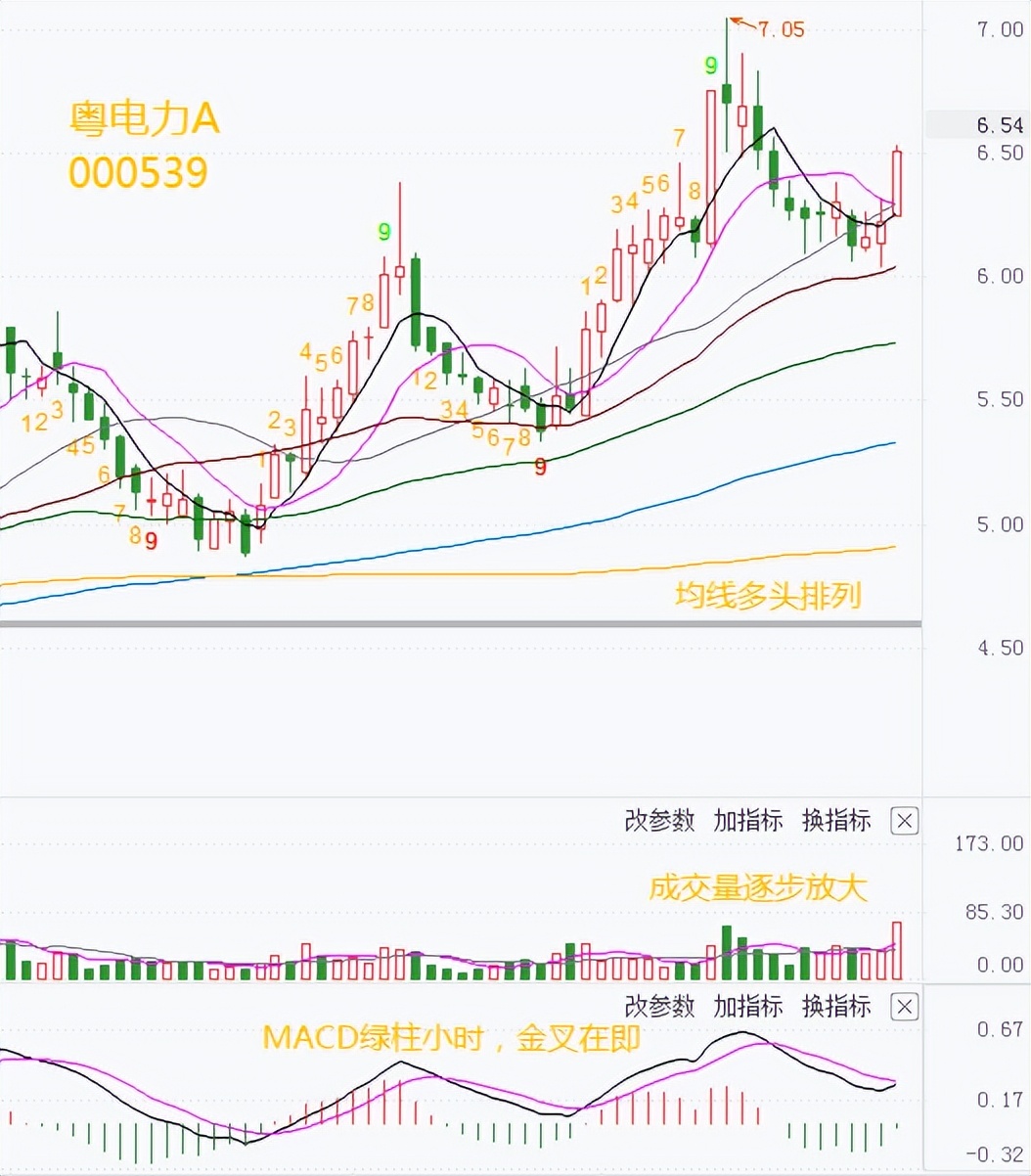The width and height of the screenshot is (1031, 1176).
Task: Click the 粤电力A stock name
Action: [144, 119]
